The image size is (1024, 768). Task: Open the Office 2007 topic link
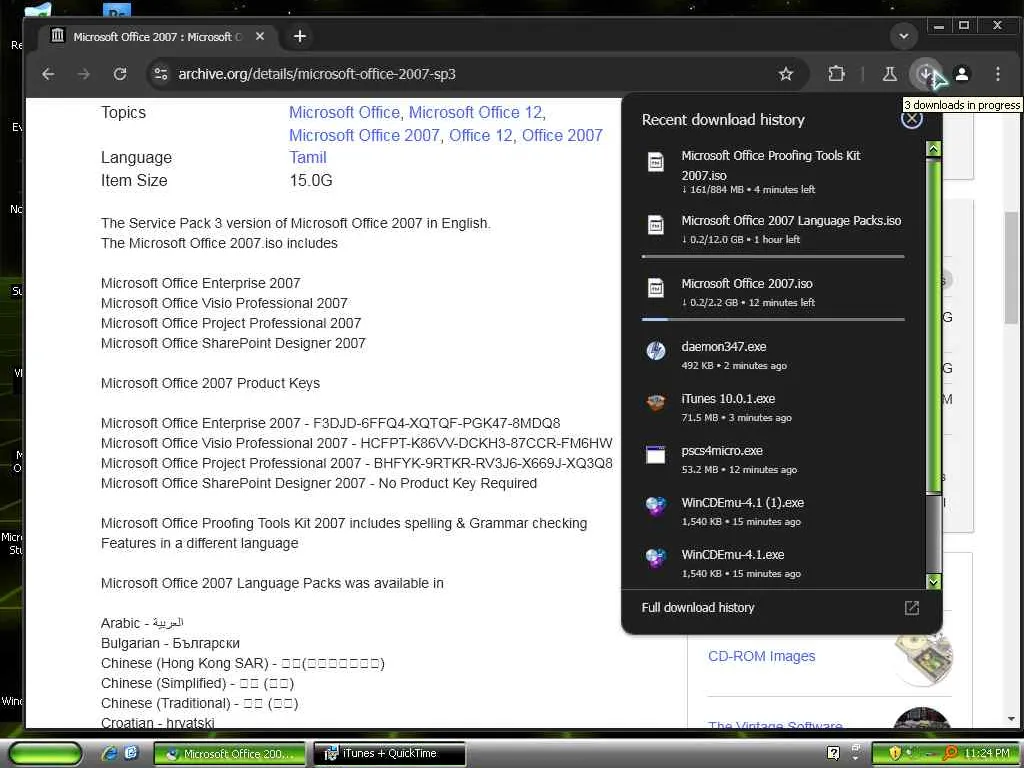[562, 135]
